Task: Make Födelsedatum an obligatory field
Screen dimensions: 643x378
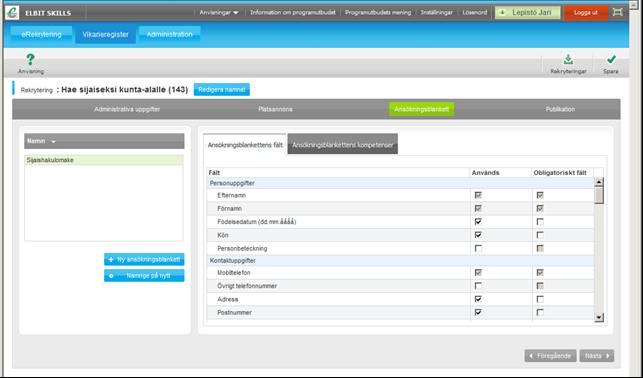Action: (x=540, y=222)
